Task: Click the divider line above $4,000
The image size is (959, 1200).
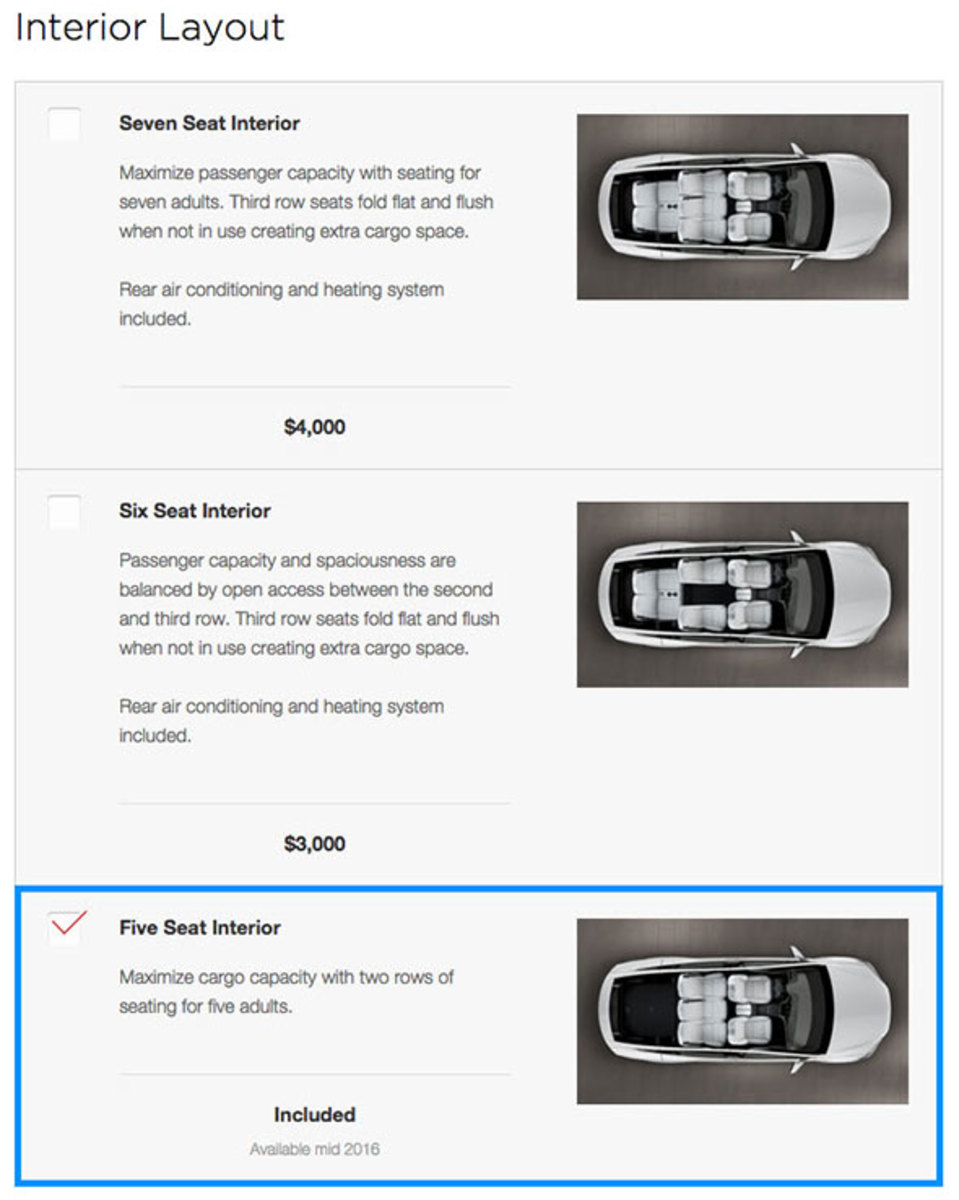Action: tap(314, 386)
